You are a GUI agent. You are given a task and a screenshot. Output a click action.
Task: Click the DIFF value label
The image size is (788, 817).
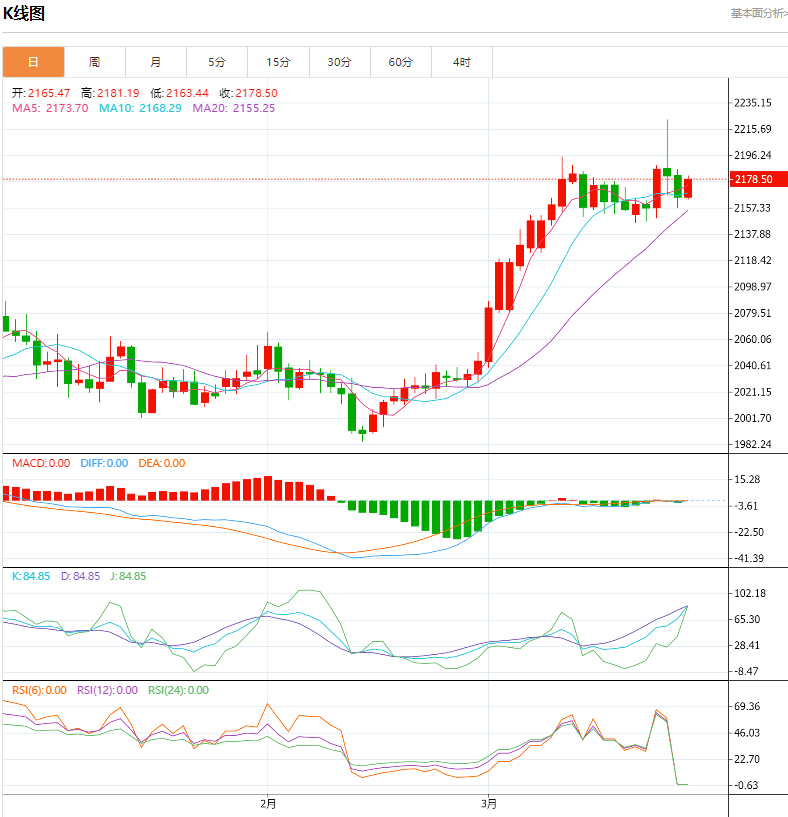[103, 463]
